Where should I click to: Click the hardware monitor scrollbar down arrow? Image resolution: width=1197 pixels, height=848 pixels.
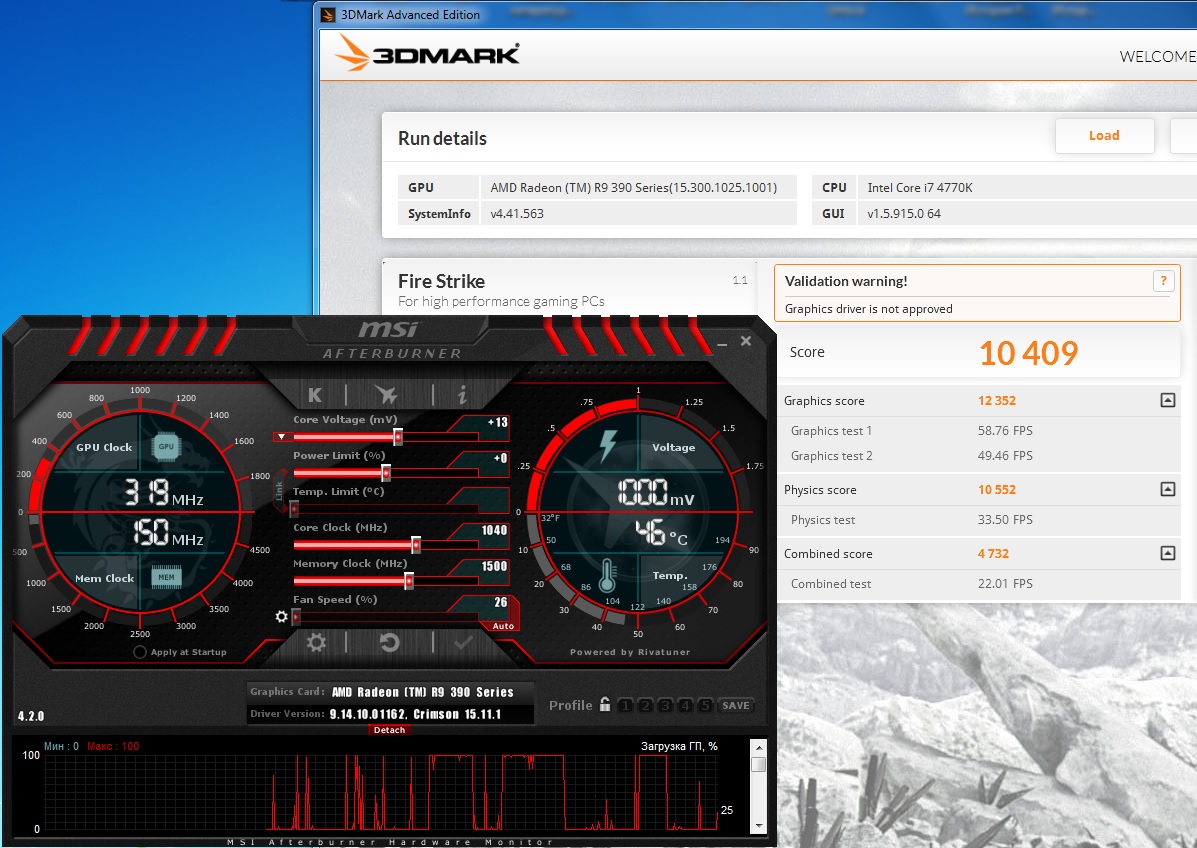(x=758, y=826)
